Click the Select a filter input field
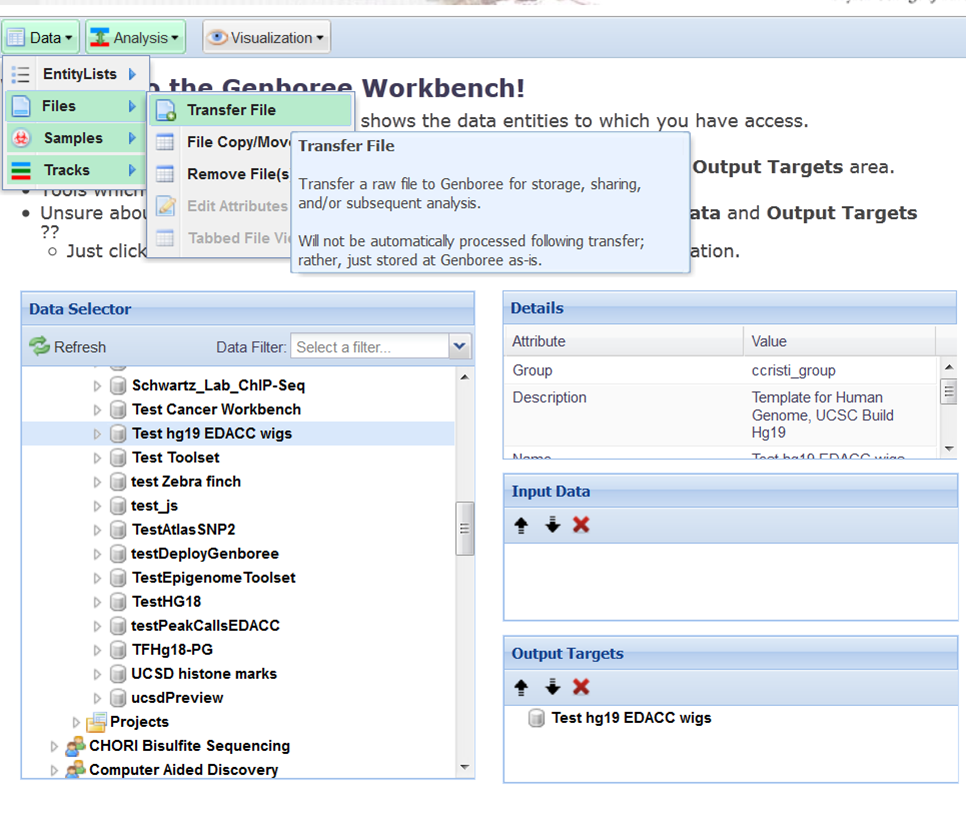Viewport: 966px width, 826px height. pyautogui.click(x=368, y=347)
